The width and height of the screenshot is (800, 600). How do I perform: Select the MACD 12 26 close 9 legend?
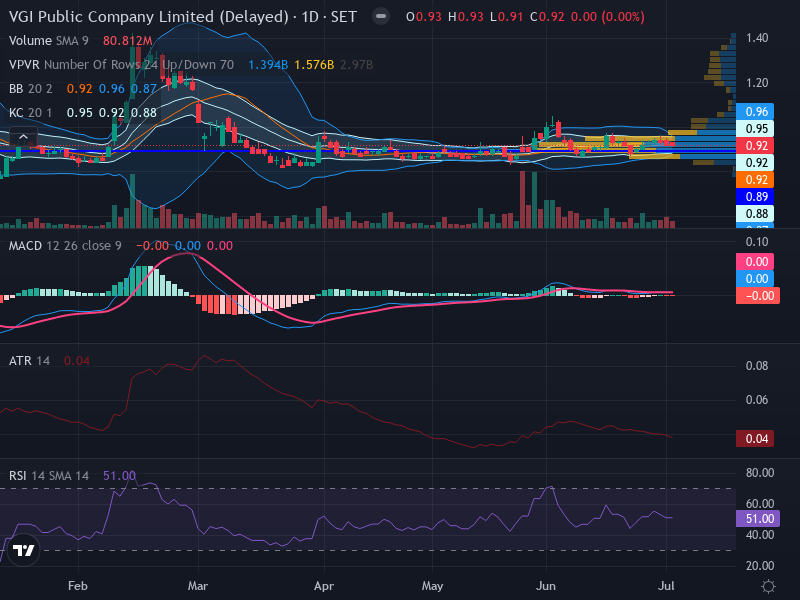pyautogui.click(x=65, y=246)
